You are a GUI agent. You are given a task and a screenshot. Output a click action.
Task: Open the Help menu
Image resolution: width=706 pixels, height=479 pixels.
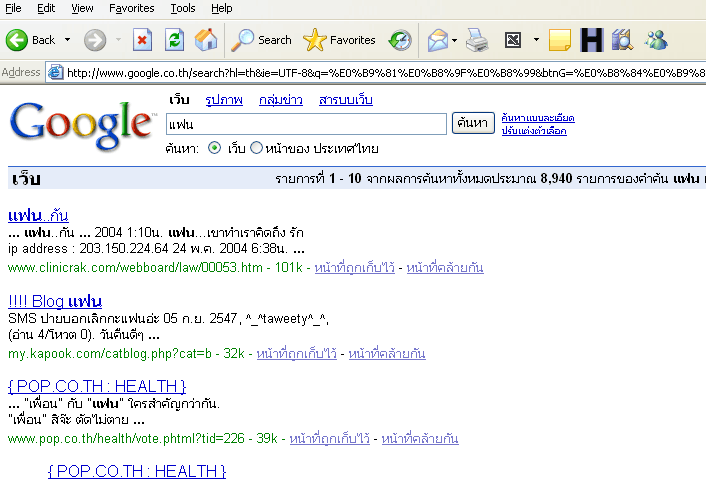(x=222, y=8)
